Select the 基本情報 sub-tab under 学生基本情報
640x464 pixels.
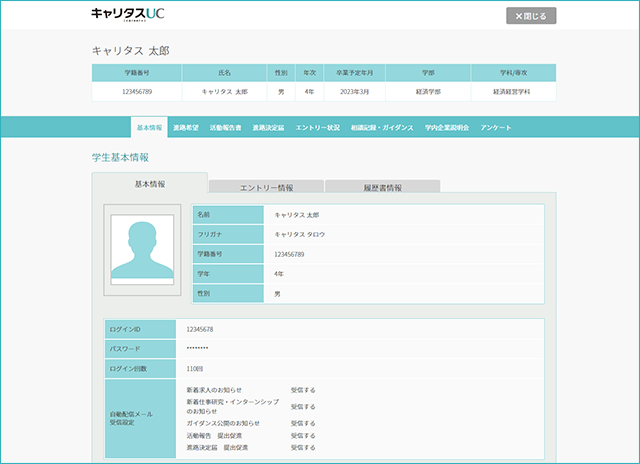[x=150, y=184]
